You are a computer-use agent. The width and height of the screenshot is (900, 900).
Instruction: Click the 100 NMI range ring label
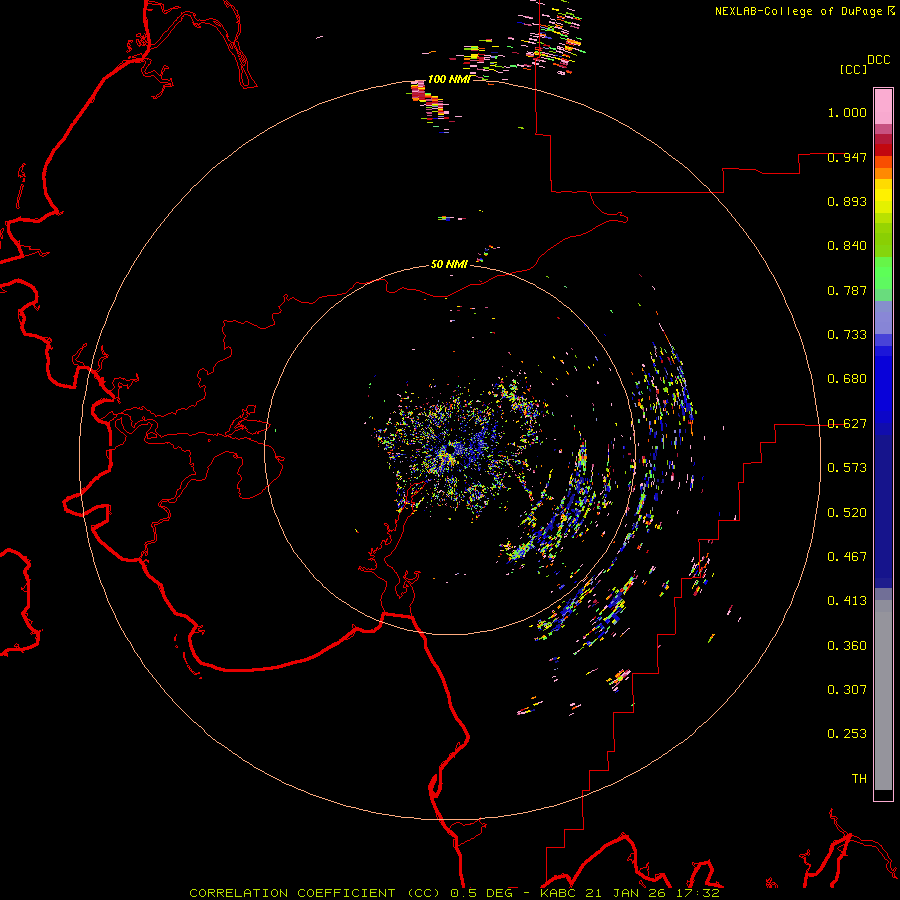point(449,79)
